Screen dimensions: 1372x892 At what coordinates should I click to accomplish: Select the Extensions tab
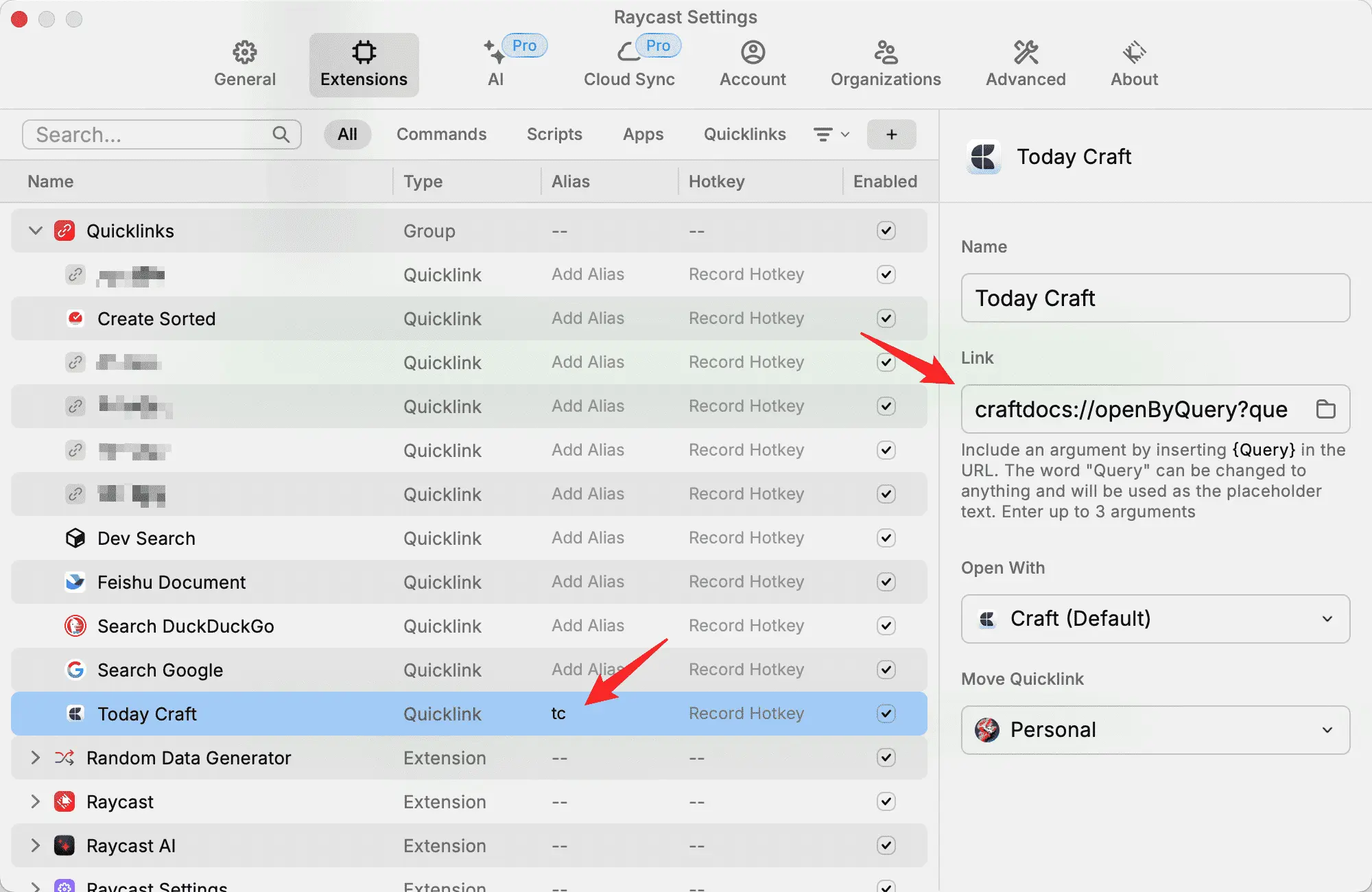pyautogui.click(x=364, y=64)
